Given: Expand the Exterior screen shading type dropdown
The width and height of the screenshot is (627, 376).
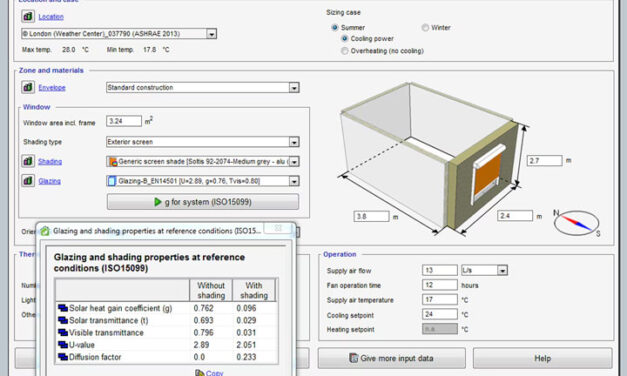Looking at the screenshot, I should (x=294, y=142).
